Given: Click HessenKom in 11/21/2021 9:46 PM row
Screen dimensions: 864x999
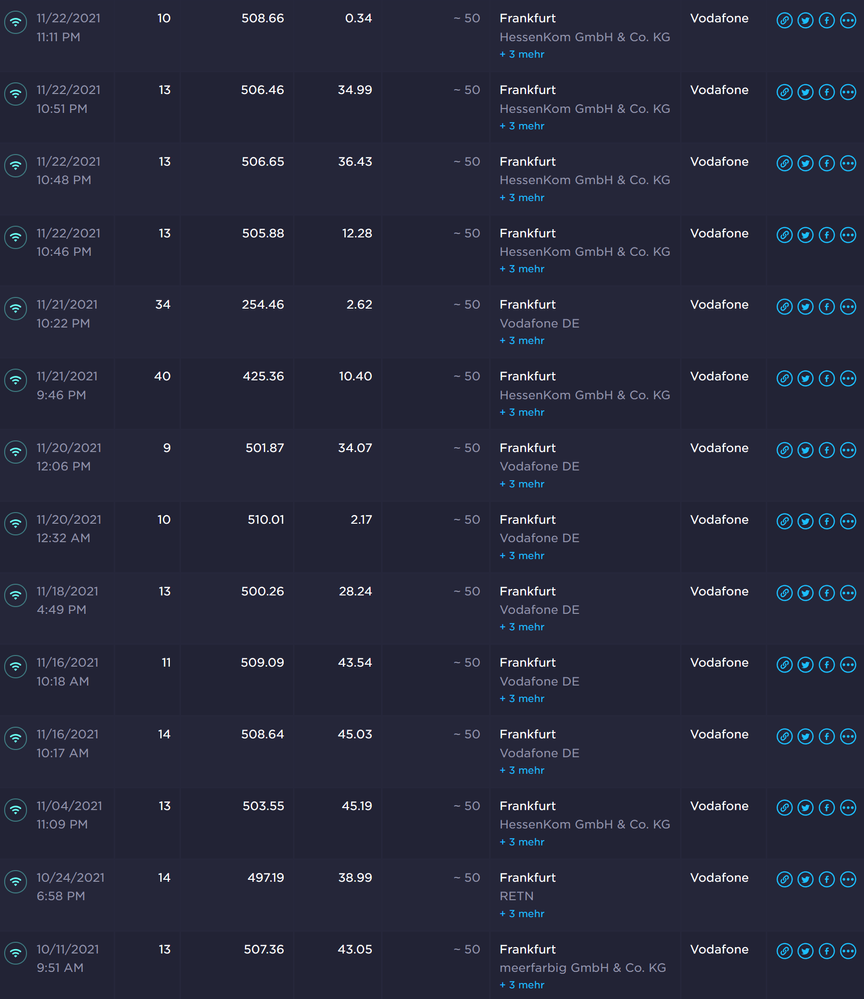Looking at the screenshot, I should [585, 395].
